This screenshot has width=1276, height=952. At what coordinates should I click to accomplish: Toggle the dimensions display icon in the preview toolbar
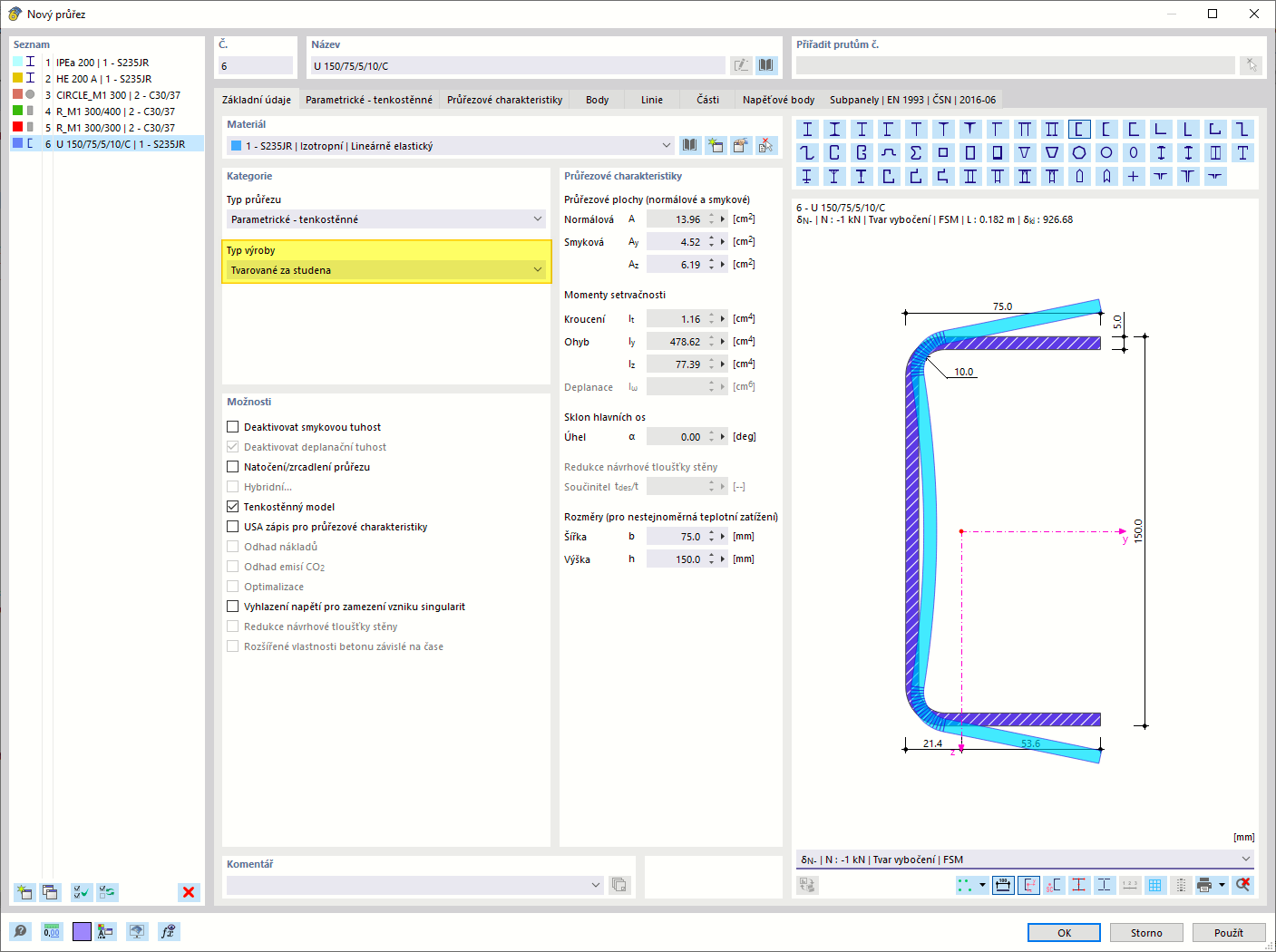click(1003, 885)
